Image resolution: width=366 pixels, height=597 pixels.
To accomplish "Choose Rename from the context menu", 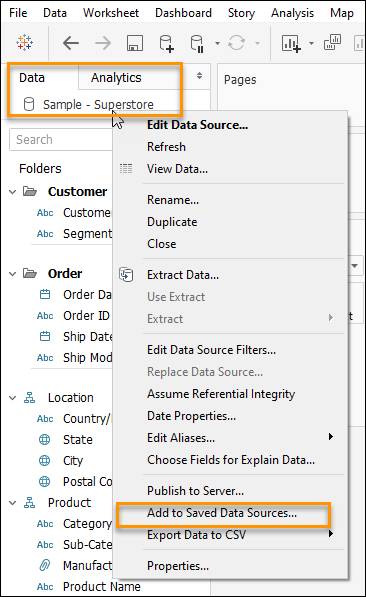I will point(173,200).
